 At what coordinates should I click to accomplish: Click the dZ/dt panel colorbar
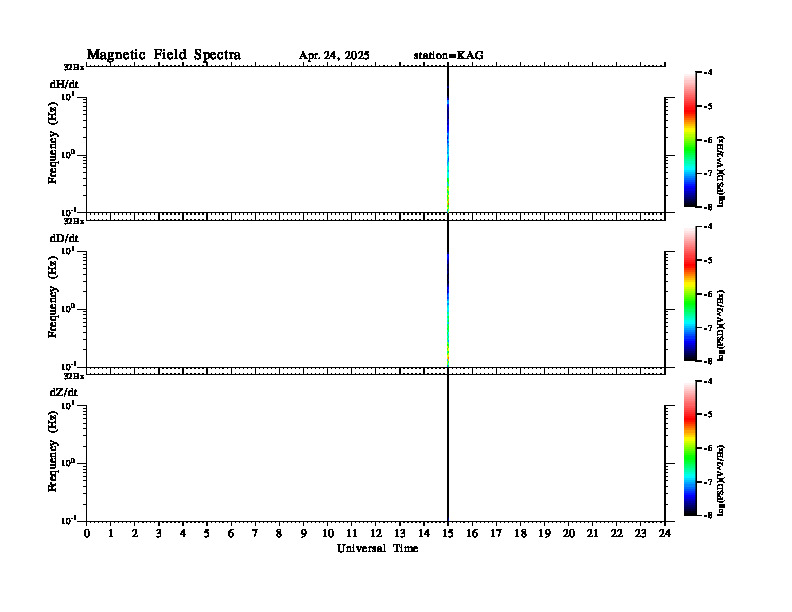(x=690, y=448)
